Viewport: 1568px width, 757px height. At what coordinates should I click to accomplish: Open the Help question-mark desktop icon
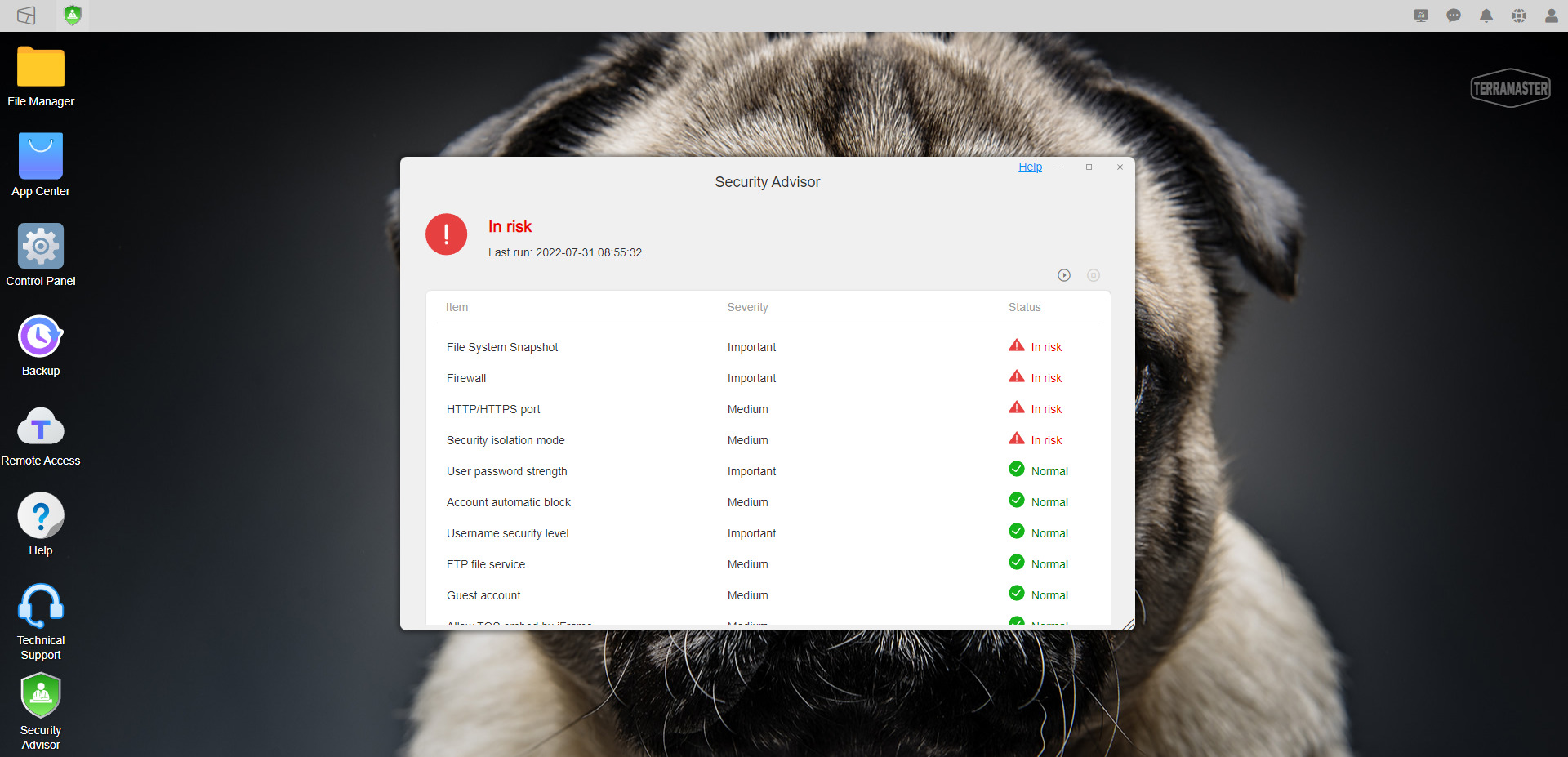41,516
